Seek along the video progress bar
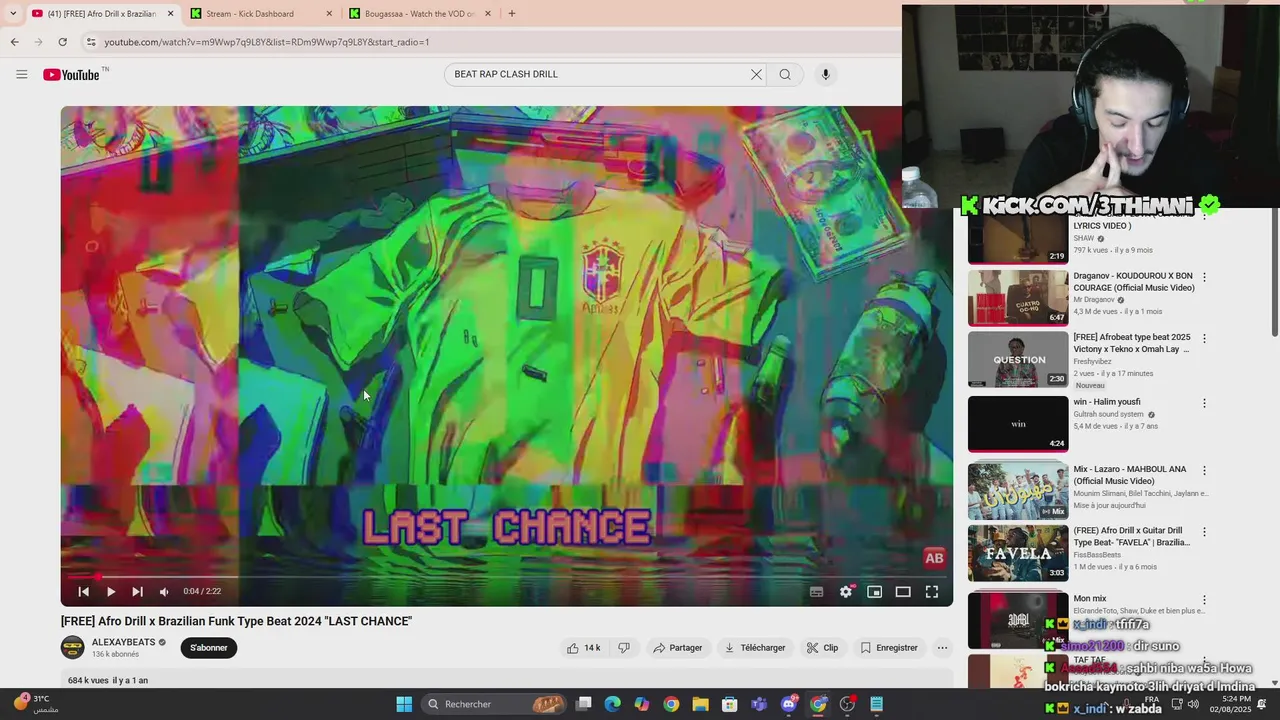The height and width of the screenshot is (720, 1280). click(506, 576)
